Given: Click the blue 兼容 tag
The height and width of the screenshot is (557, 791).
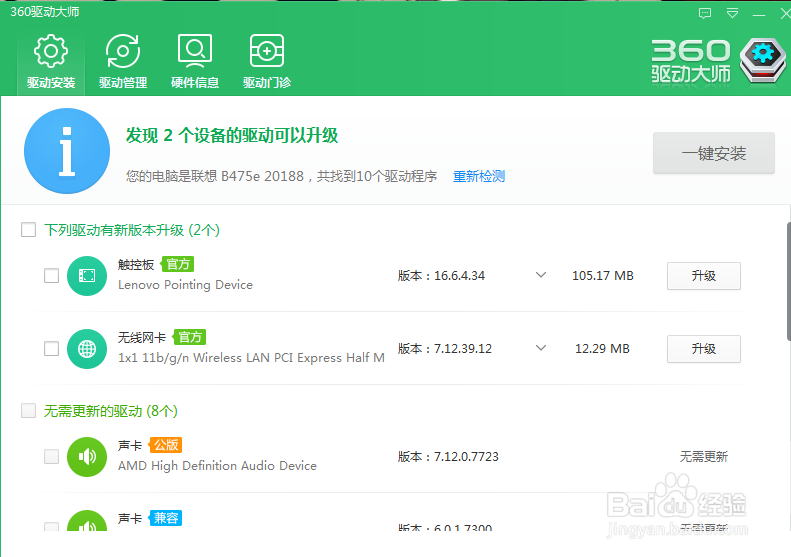Looking at the screenshot, I should [x=165, y=518].
